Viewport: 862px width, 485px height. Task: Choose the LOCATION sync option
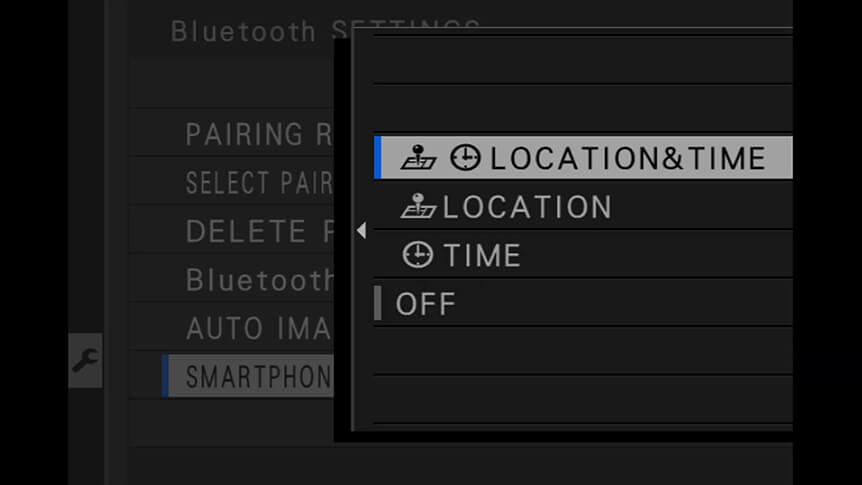pyautogui.click(x=583, y=207)
